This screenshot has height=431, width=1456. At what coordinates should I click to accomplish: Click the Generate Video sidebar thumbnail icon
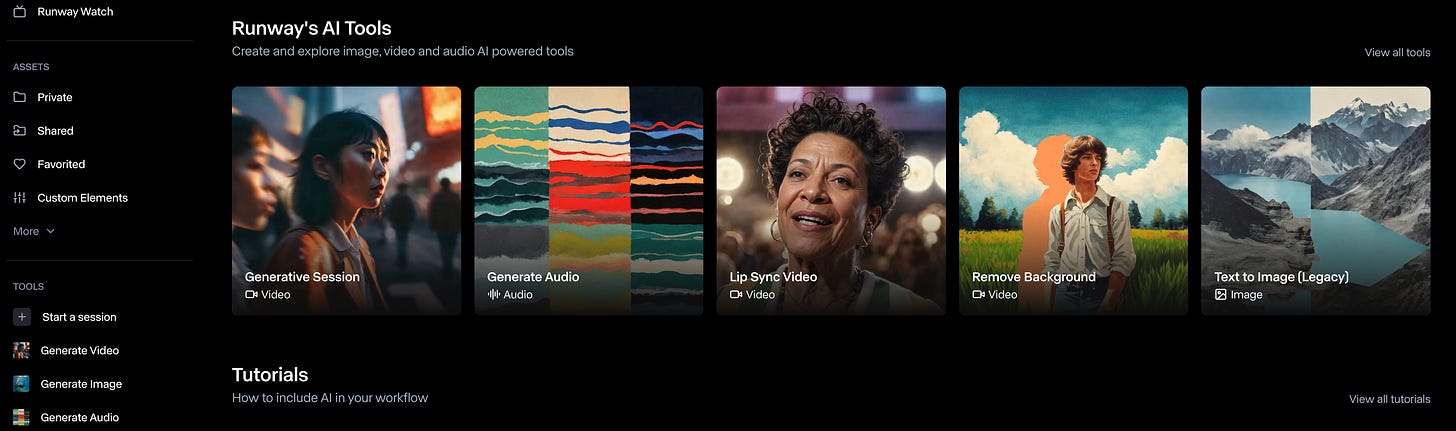click(21, 350)
